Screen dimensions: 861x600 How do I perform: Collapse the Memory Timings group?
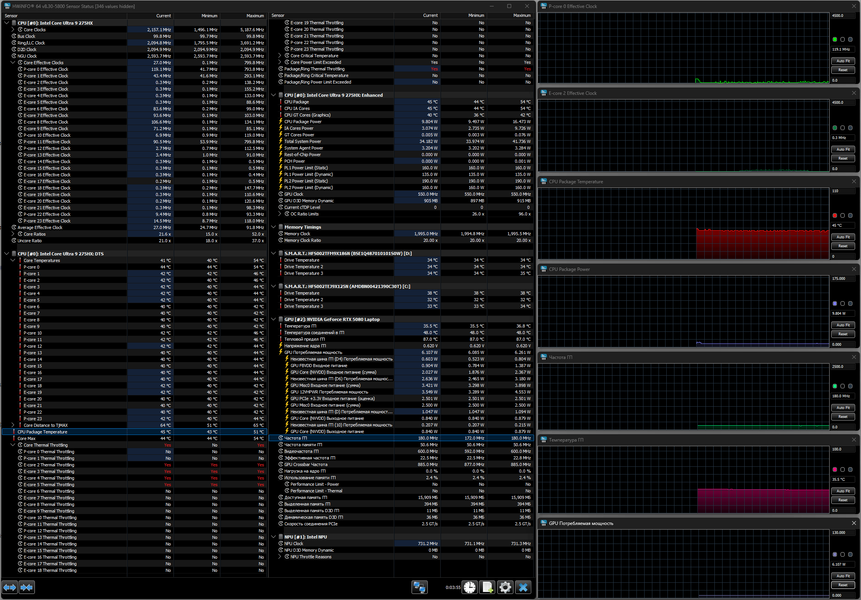273,227
